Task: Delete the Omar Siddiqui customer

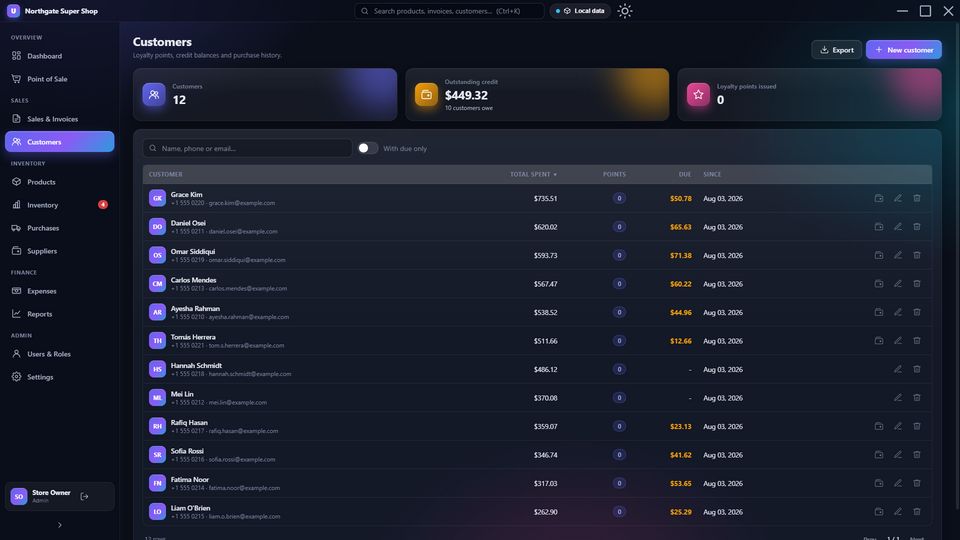Action: [917, 255]
